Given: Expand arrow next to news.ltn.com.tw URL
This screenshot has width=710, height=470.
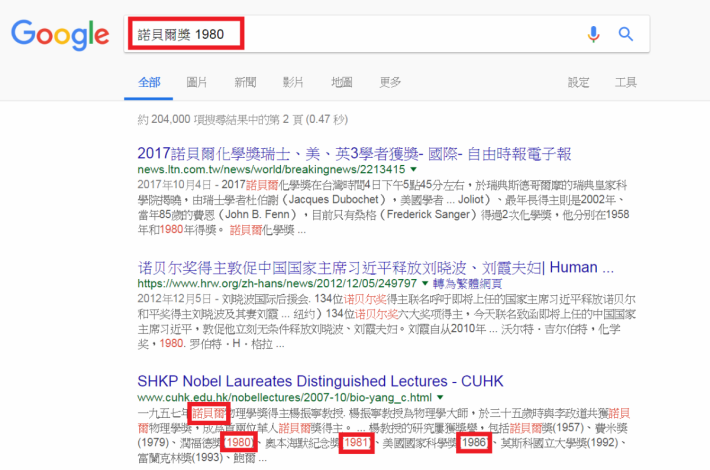Looking at the screenshot, I should (413, 169).
